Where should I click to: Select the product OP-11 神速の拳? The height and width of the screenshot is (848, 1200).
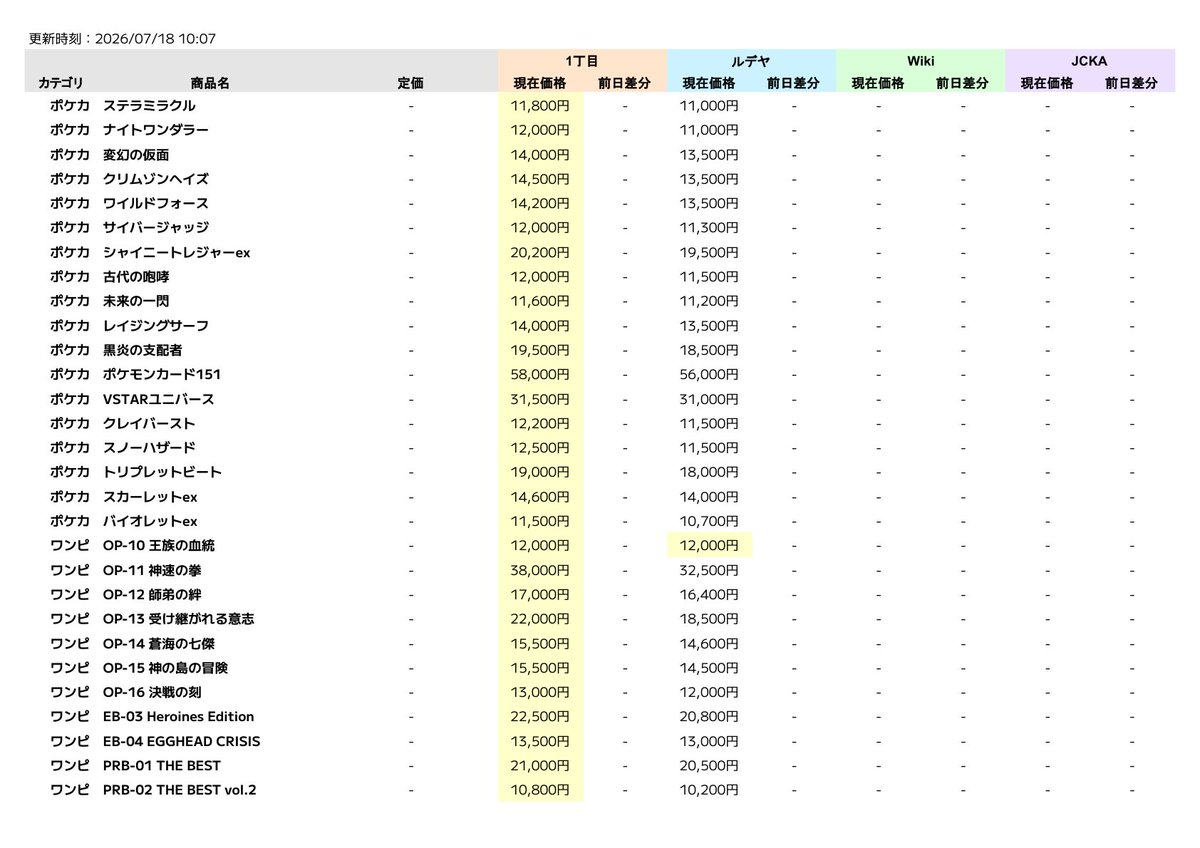[153, 570]
